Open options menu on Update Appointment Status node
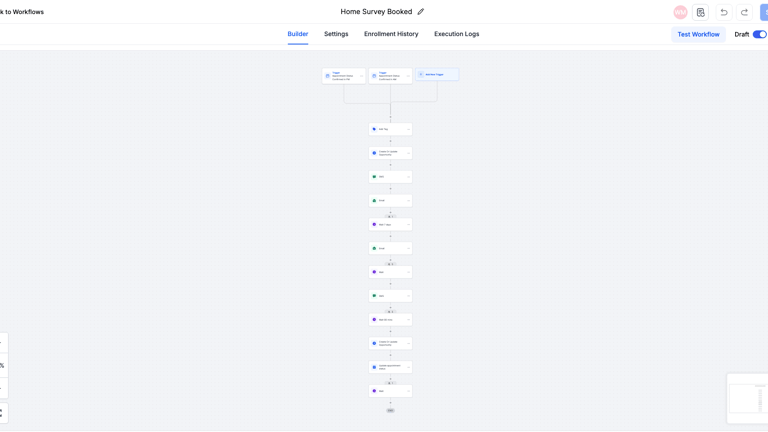Screen dimensions: 768x432 (x=408, y=367)
